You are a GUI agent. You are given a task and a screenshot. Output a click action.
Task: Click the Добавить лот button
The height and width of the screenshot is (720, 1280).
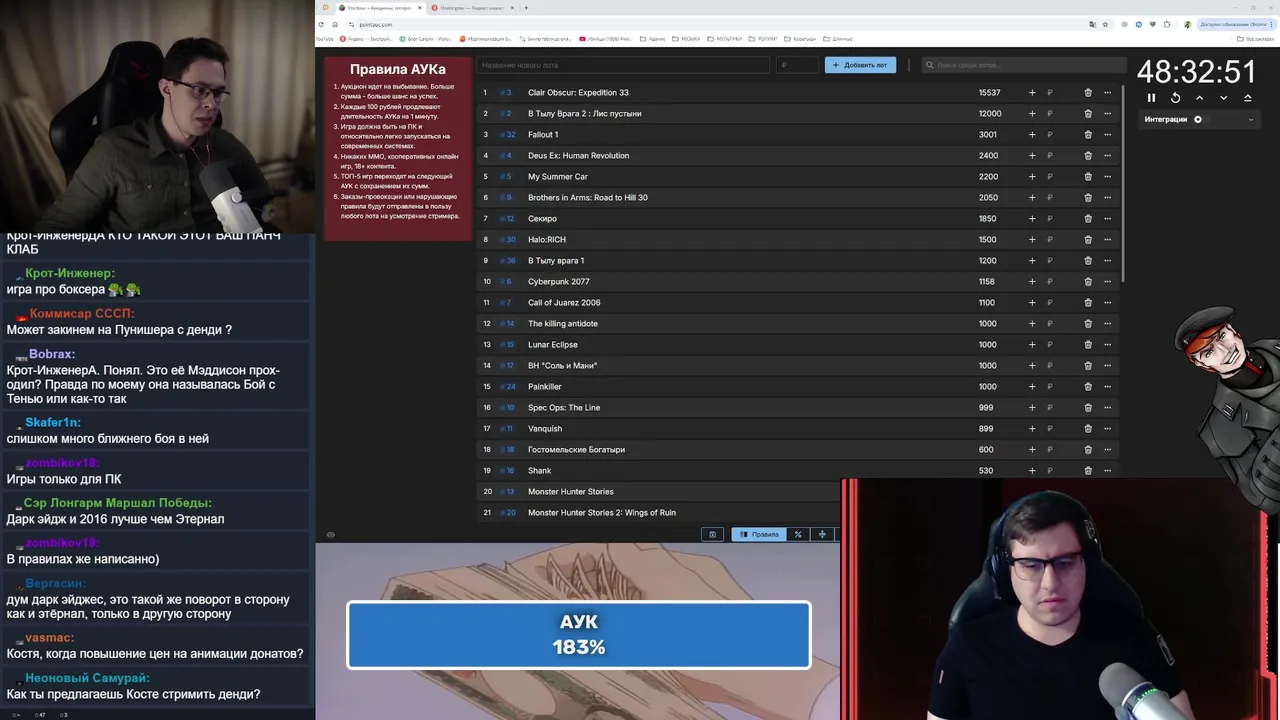click(860, 65)
